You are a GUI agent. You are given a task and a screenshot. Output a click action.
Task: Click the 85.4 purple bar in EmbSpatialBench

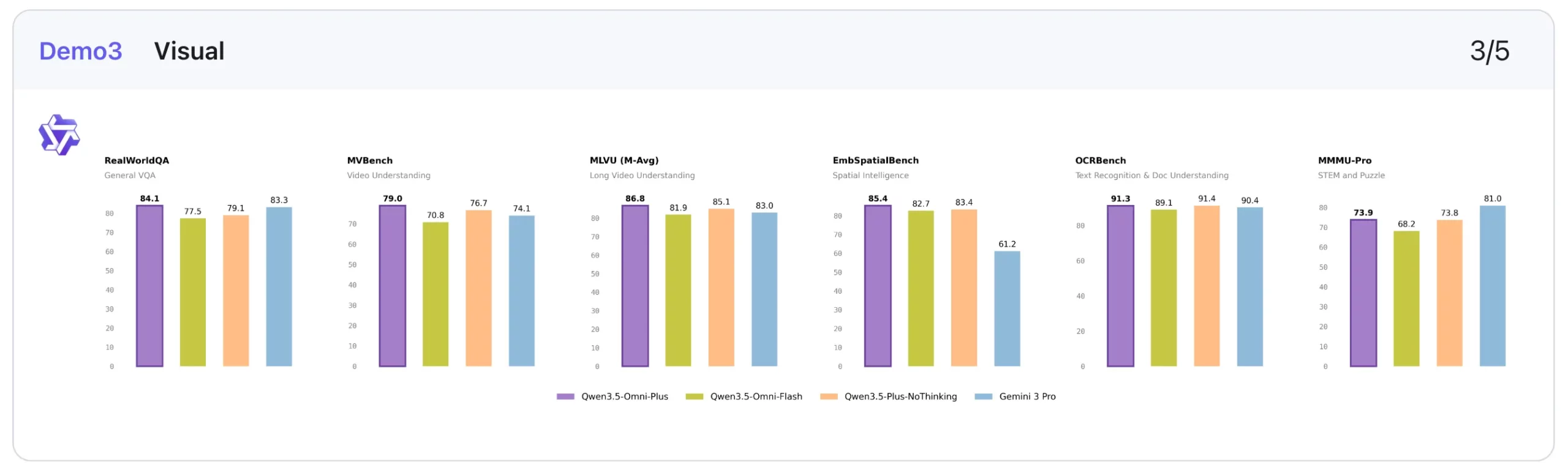click(878, 286)
